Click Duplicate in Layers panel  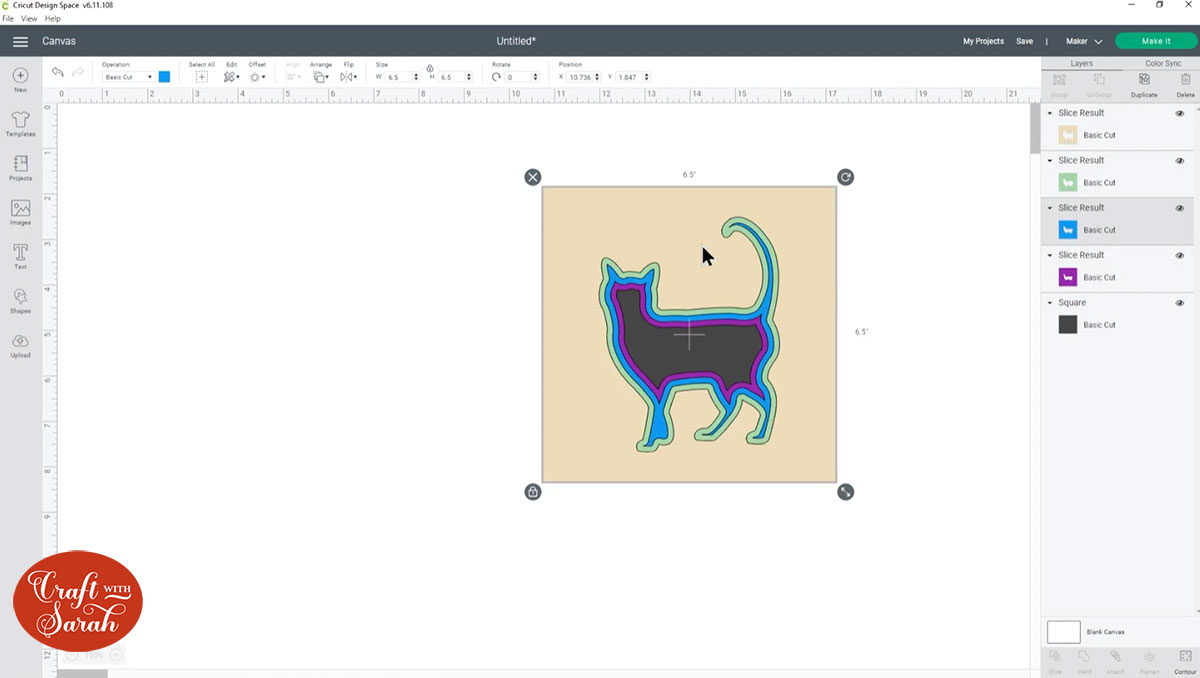click(1144, 84)
